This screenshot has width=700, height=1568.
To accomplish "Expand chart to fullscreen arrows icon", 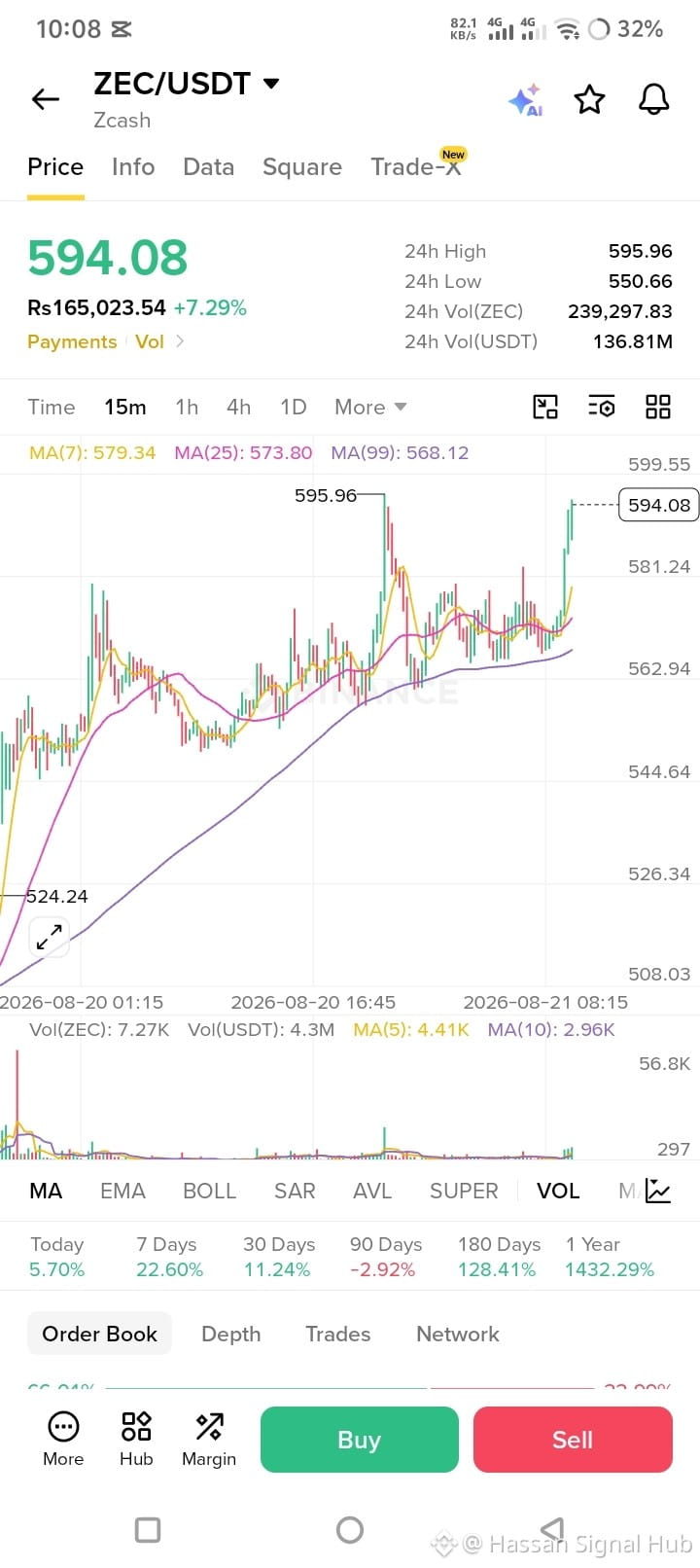I will point(49,937).
